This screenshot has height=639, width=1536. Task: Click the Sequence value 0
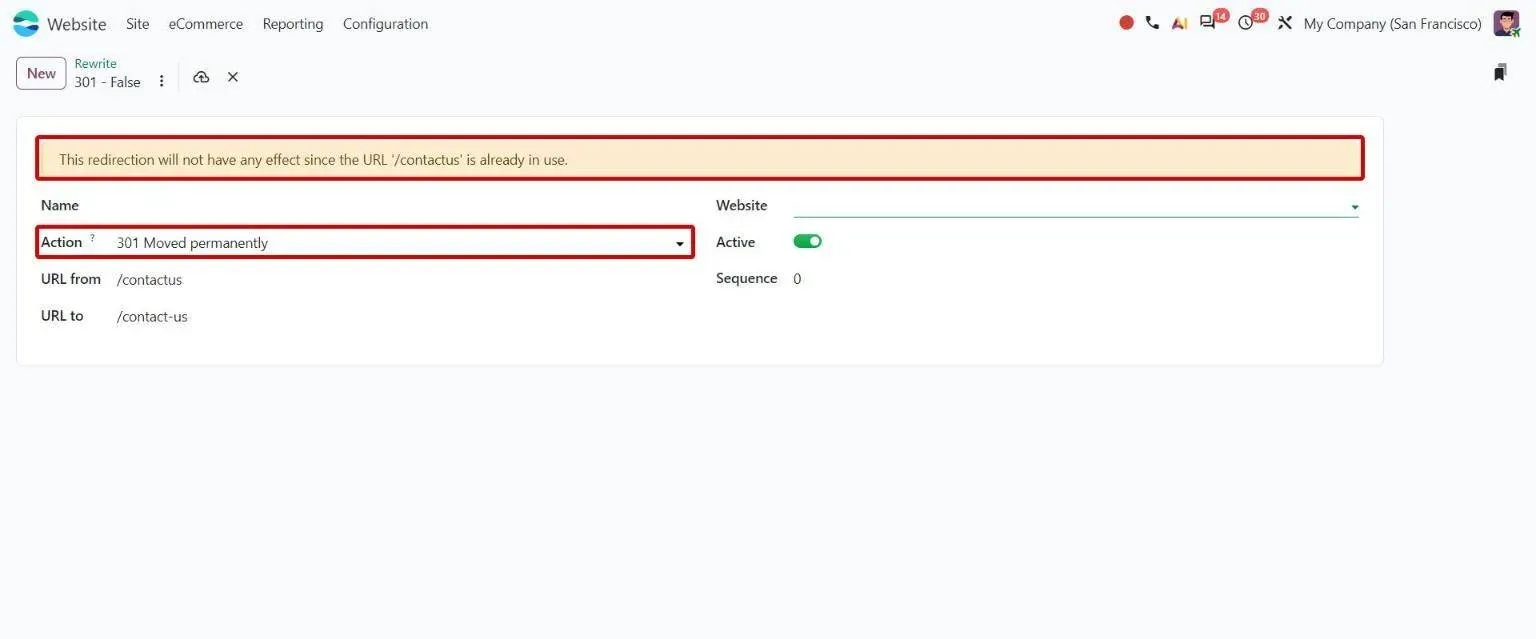point(797,279)
